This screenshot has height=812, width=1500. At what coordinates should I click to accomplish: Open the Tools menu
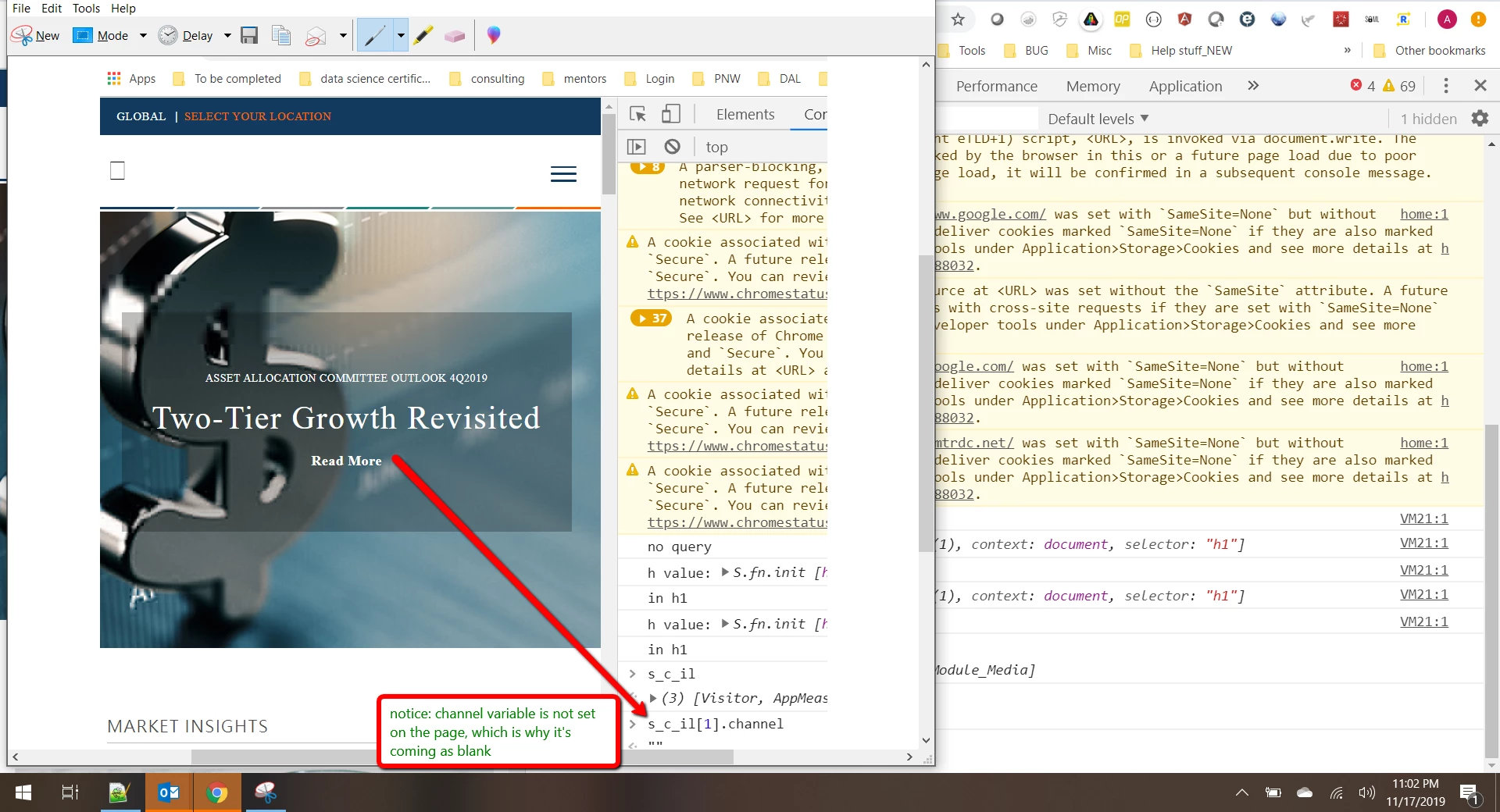pyautogui.click(x=86, y=8)
